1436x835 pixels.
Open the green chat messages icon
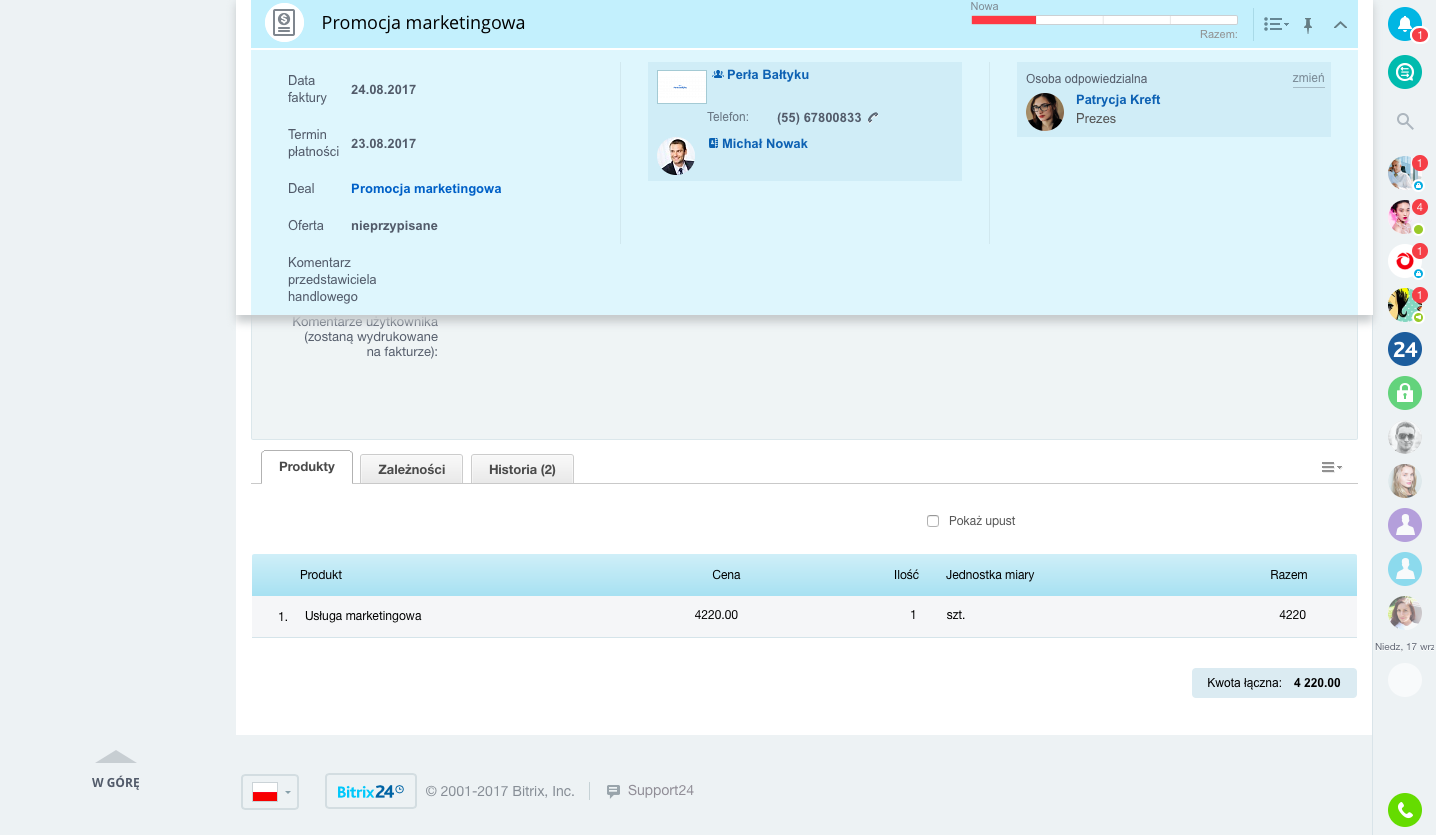[1404, 72]
